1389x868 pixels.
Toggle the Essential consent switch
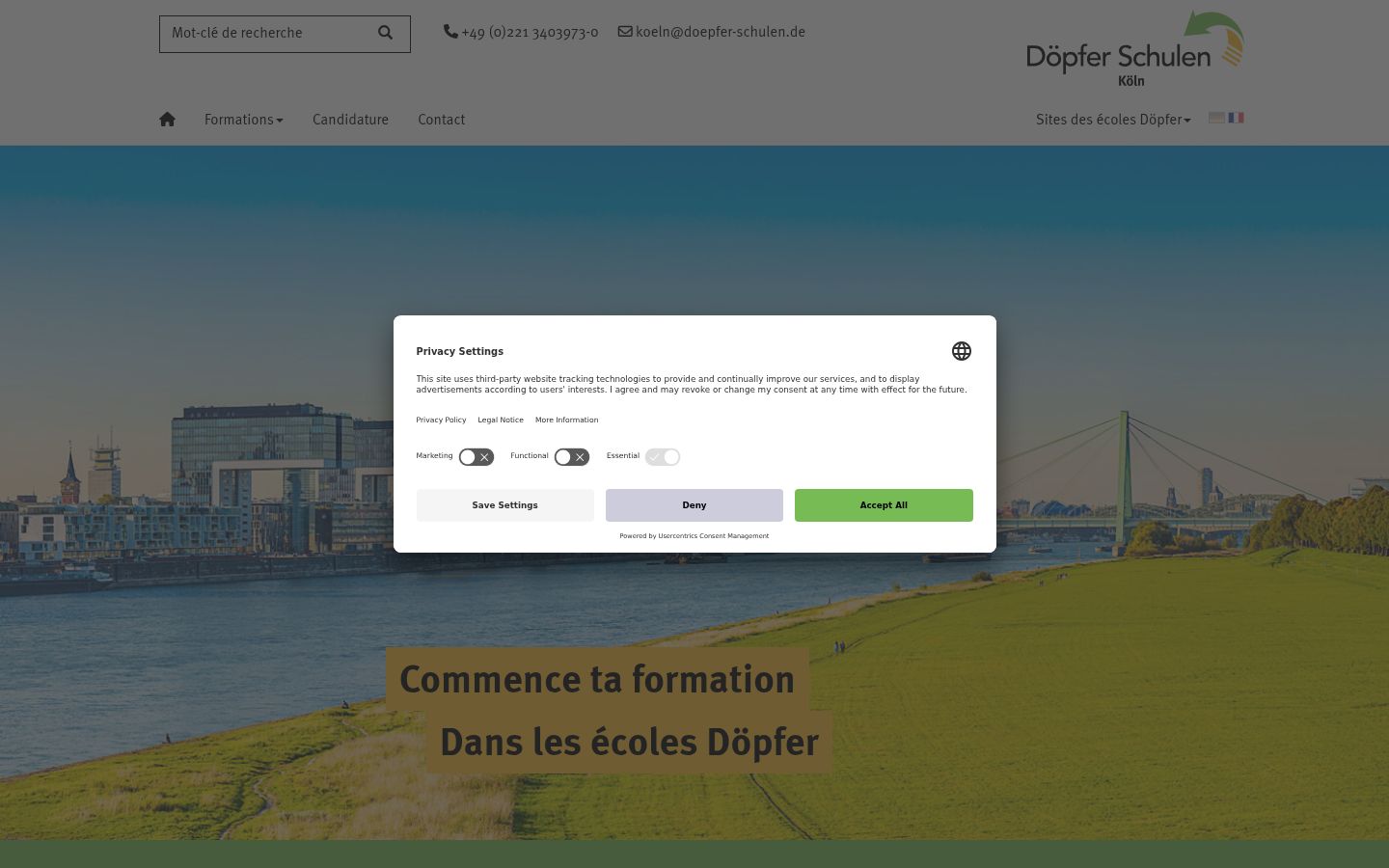click(x=663, y=457)
